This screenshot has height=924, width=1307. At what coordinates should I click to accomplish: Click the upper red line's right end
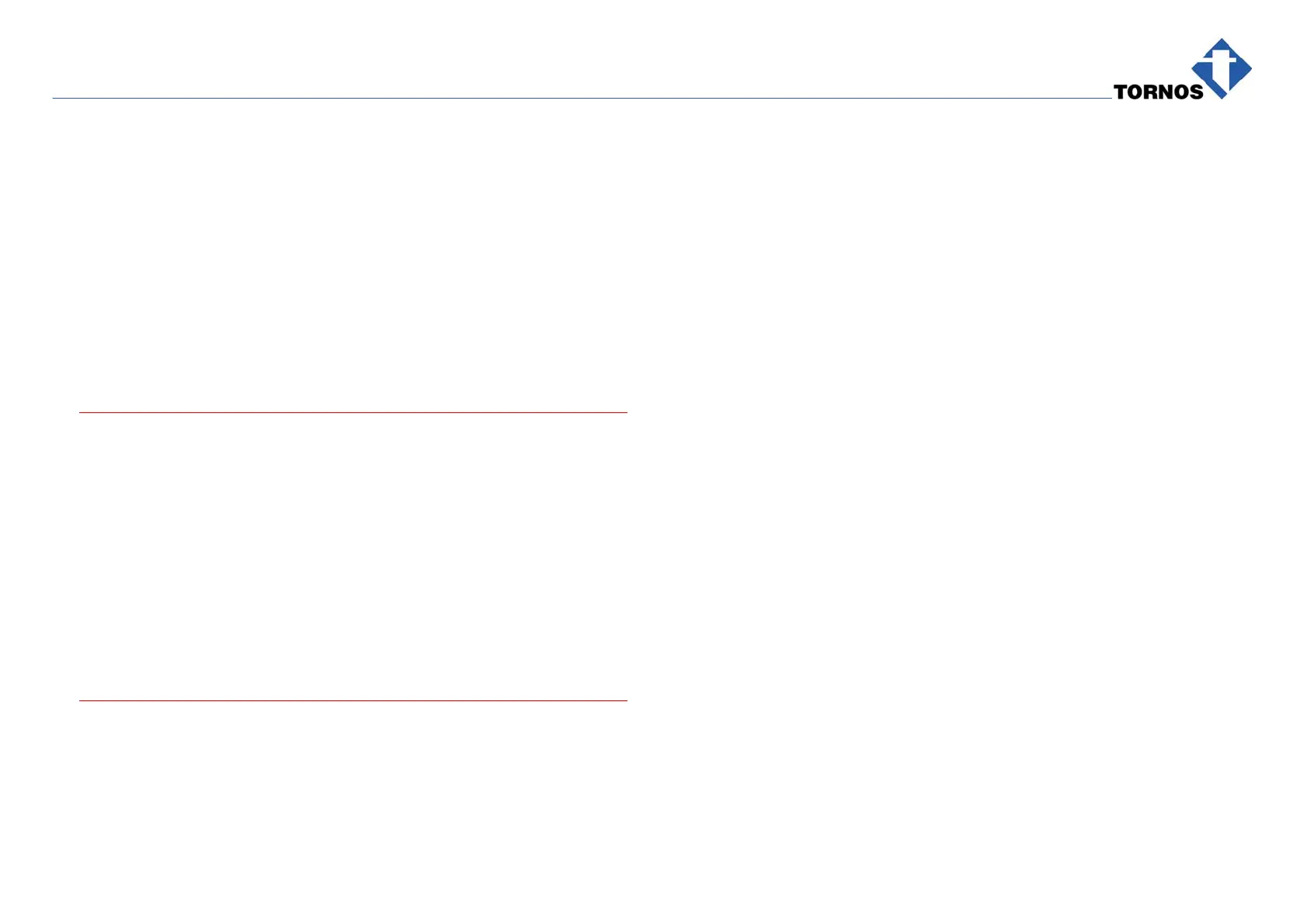pyautogui.click(x=625, y=412)
